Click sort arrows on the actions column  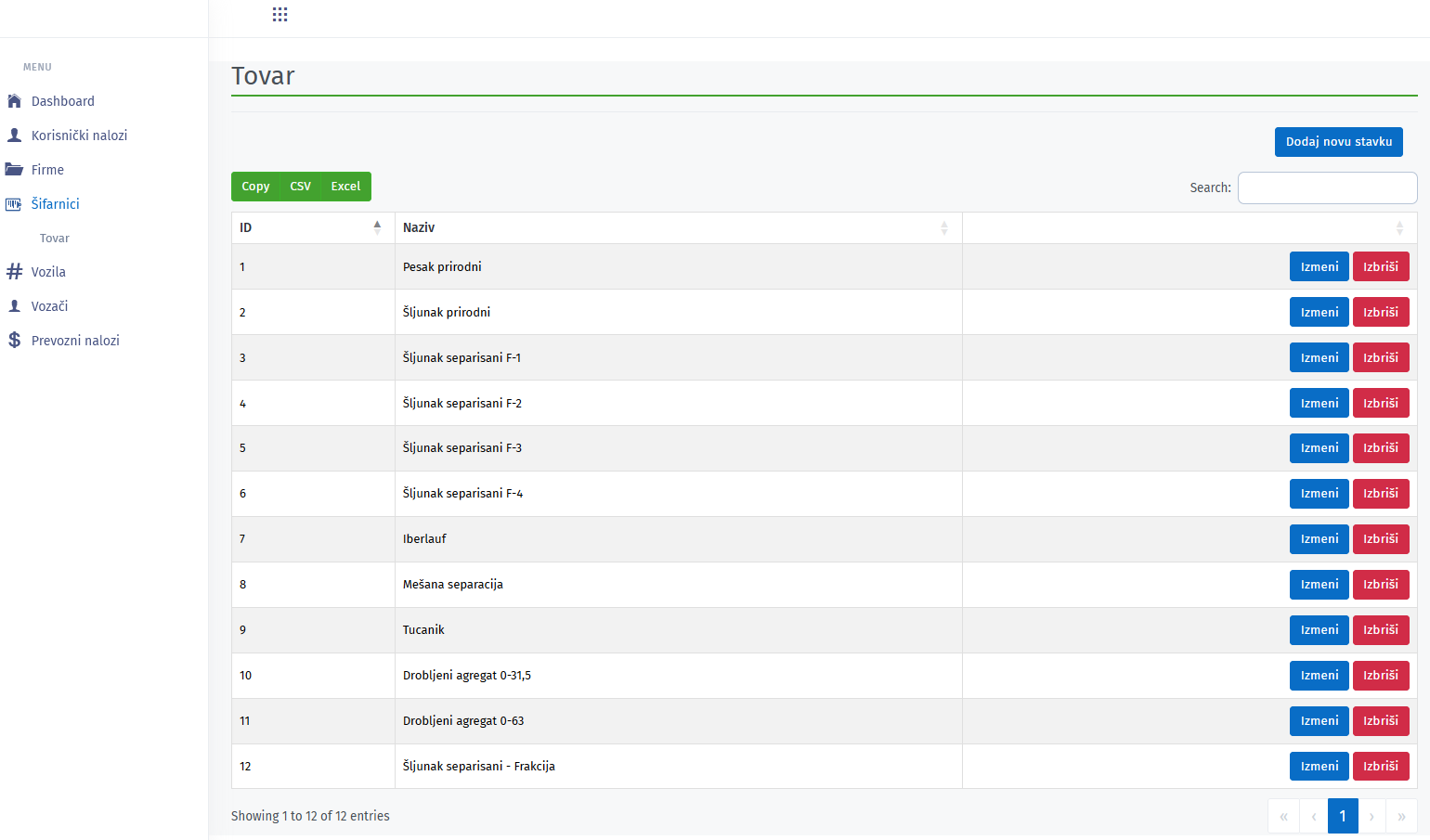click(x=1399, y=227)
